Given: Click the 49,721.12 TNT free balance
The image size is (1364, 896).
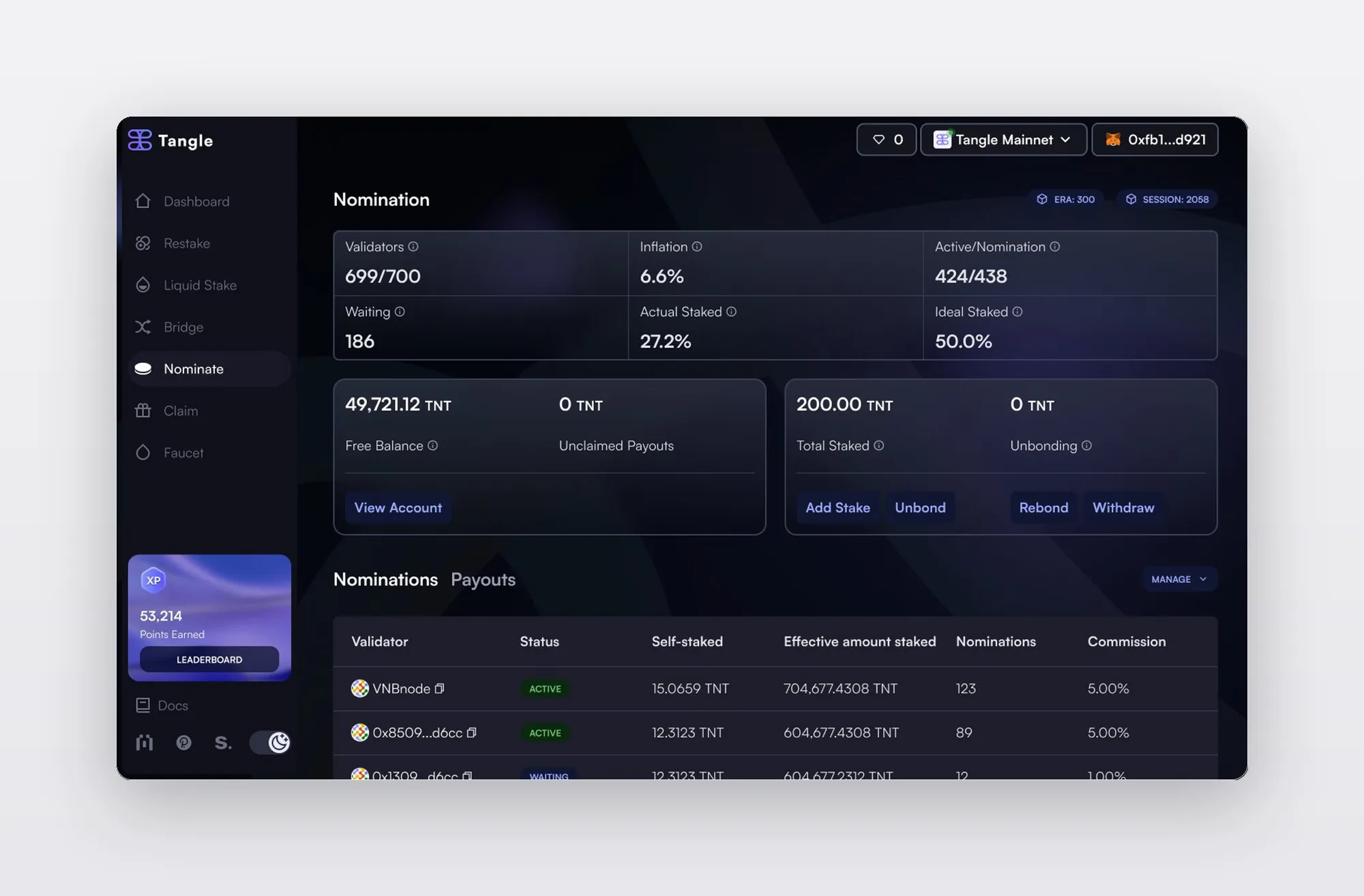Looking at the screenshot, I should coord(398,404).
